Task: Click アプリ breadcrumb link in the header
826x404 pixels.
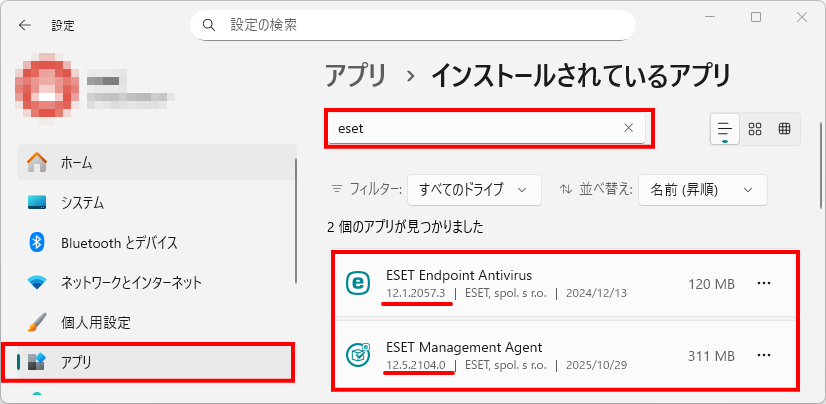Action: pyautogui.click(x=356, y=75)
